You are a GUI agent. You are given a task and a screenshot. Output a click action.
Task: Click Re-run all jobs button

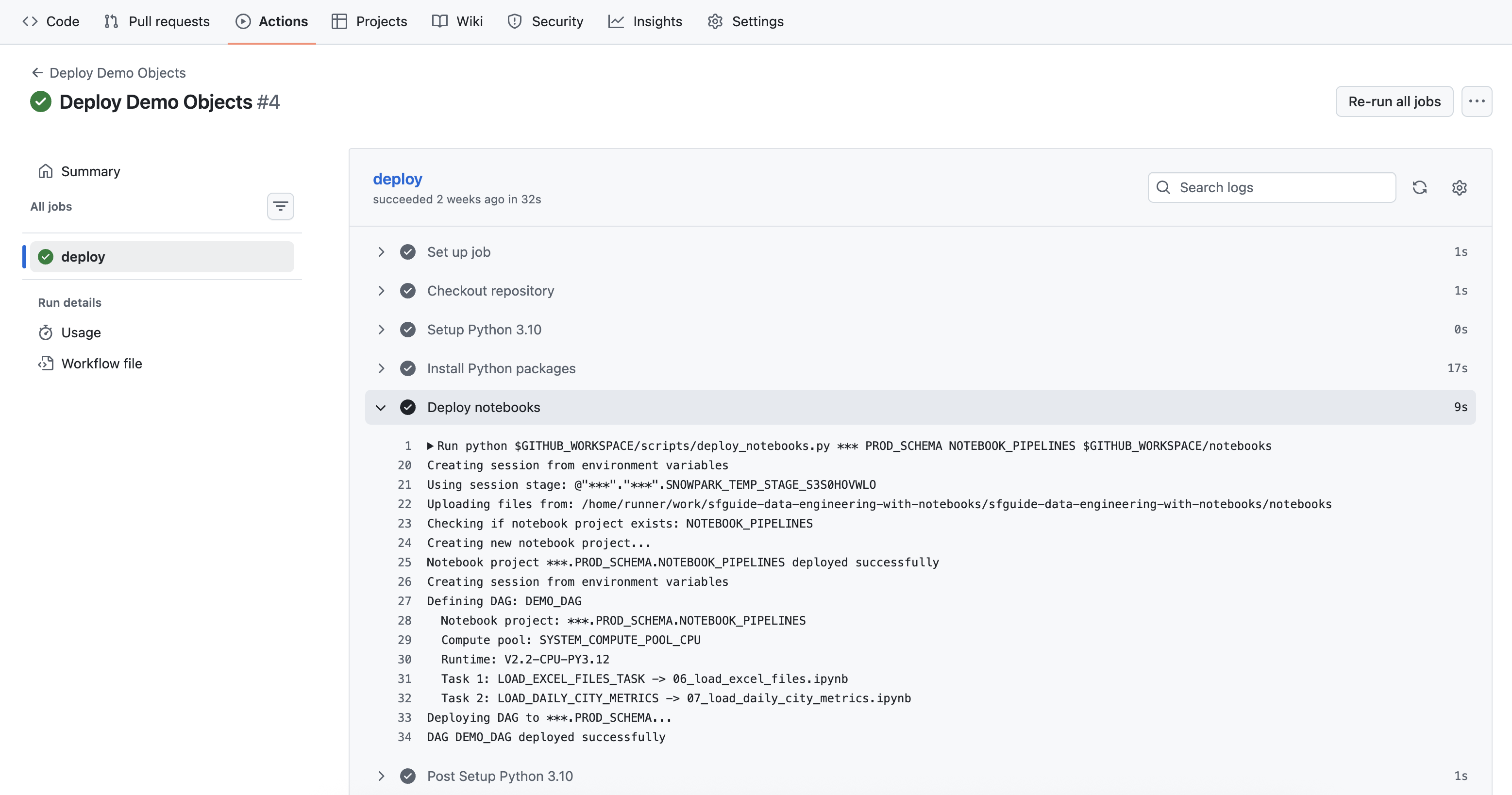click(1394, 101)
